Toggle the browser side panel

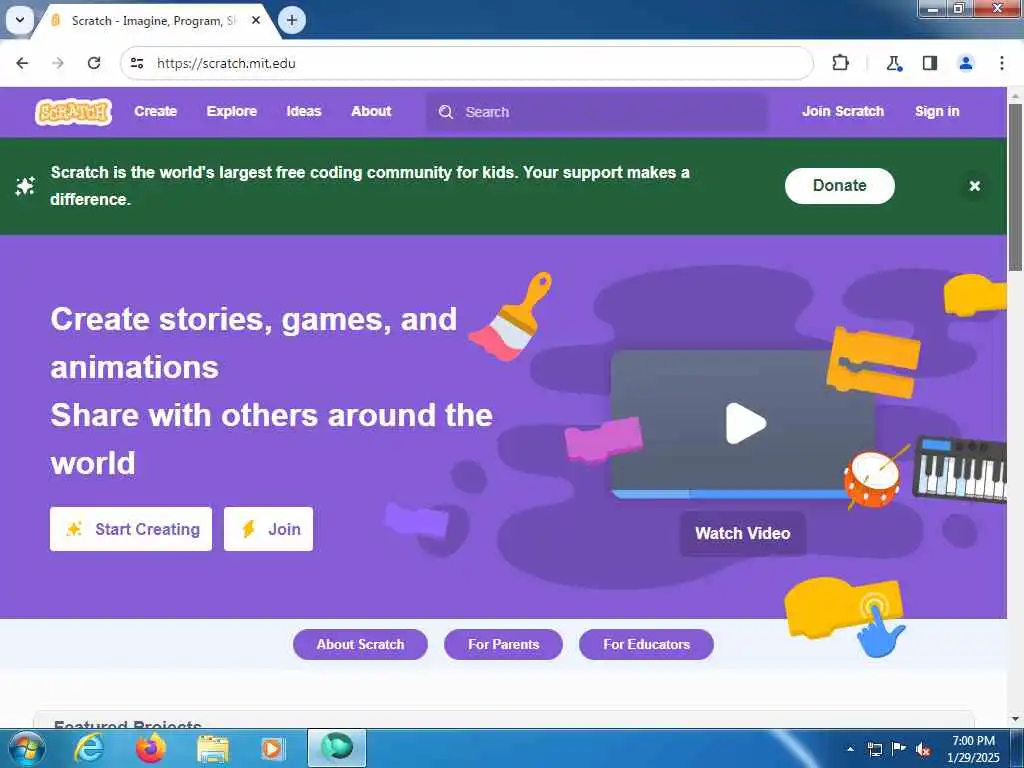pyautogui.click(x=930, y=63)
